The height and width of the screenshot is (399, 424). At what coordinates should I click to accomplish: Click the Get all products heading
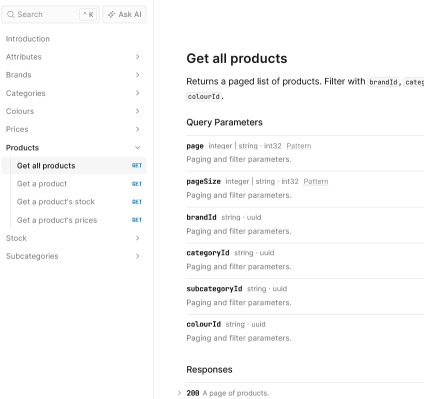tap(237, 59)
